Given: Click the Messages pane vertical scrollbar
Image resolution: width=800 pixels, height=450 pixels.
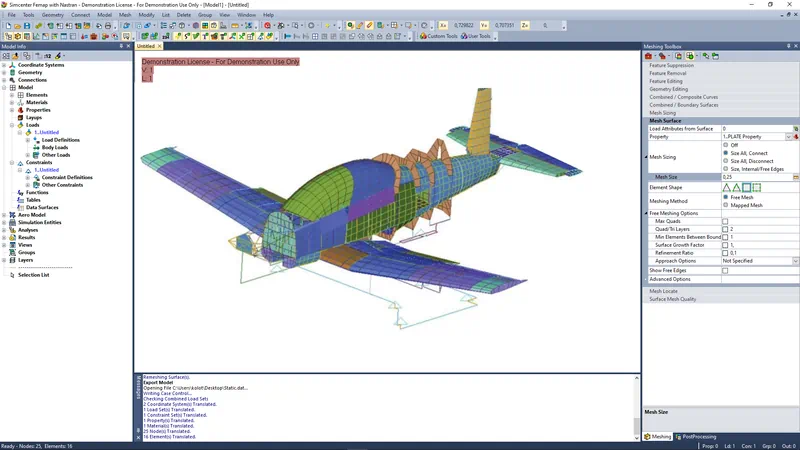Looking at the screenshot, I should pyautogui.click(x=637, y=408).
